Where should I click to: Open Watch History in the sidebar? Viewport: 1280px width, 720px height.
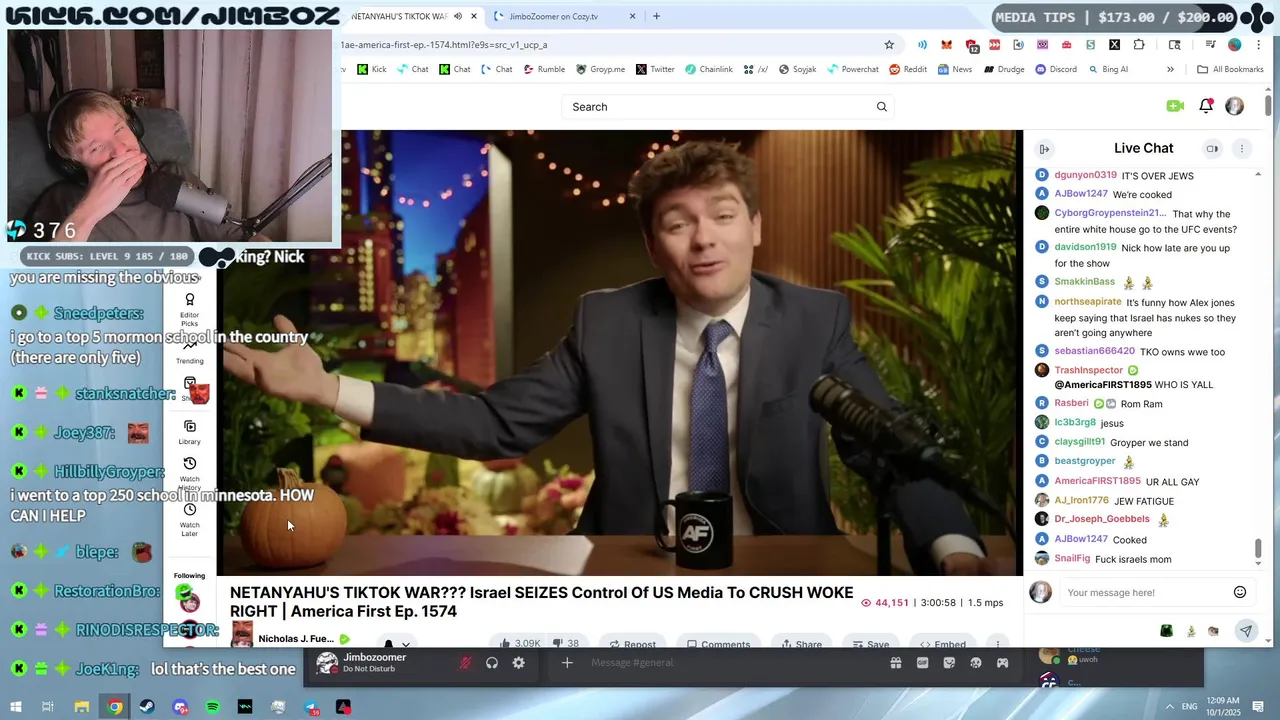pyautogui.click(x=189, y=473)
